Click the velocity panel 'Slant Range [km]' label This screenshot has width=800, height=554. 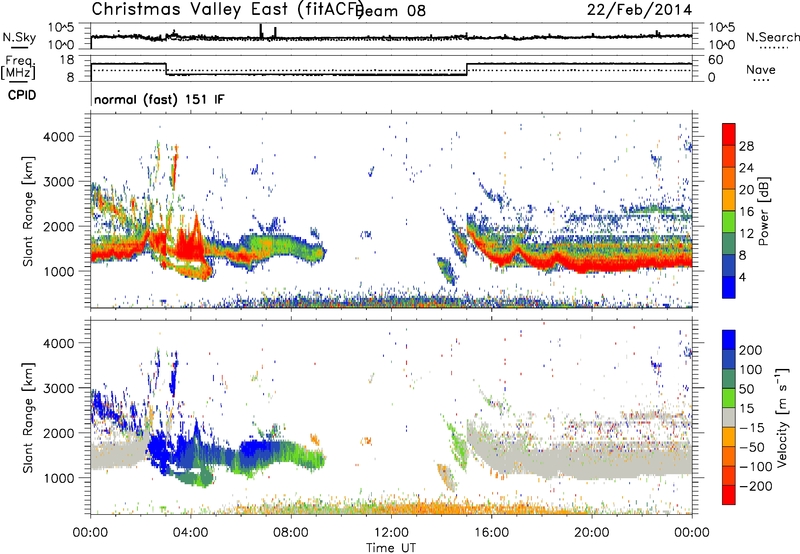click(x=28, y=418)
